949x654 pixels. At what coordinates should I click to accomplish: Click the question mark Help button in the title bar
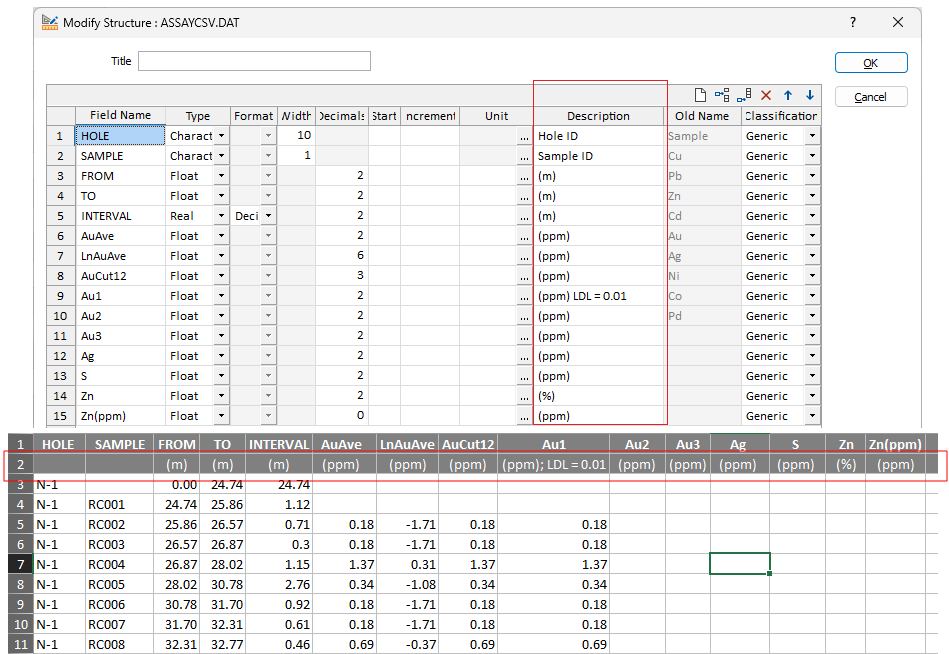[x=853, y=22]
